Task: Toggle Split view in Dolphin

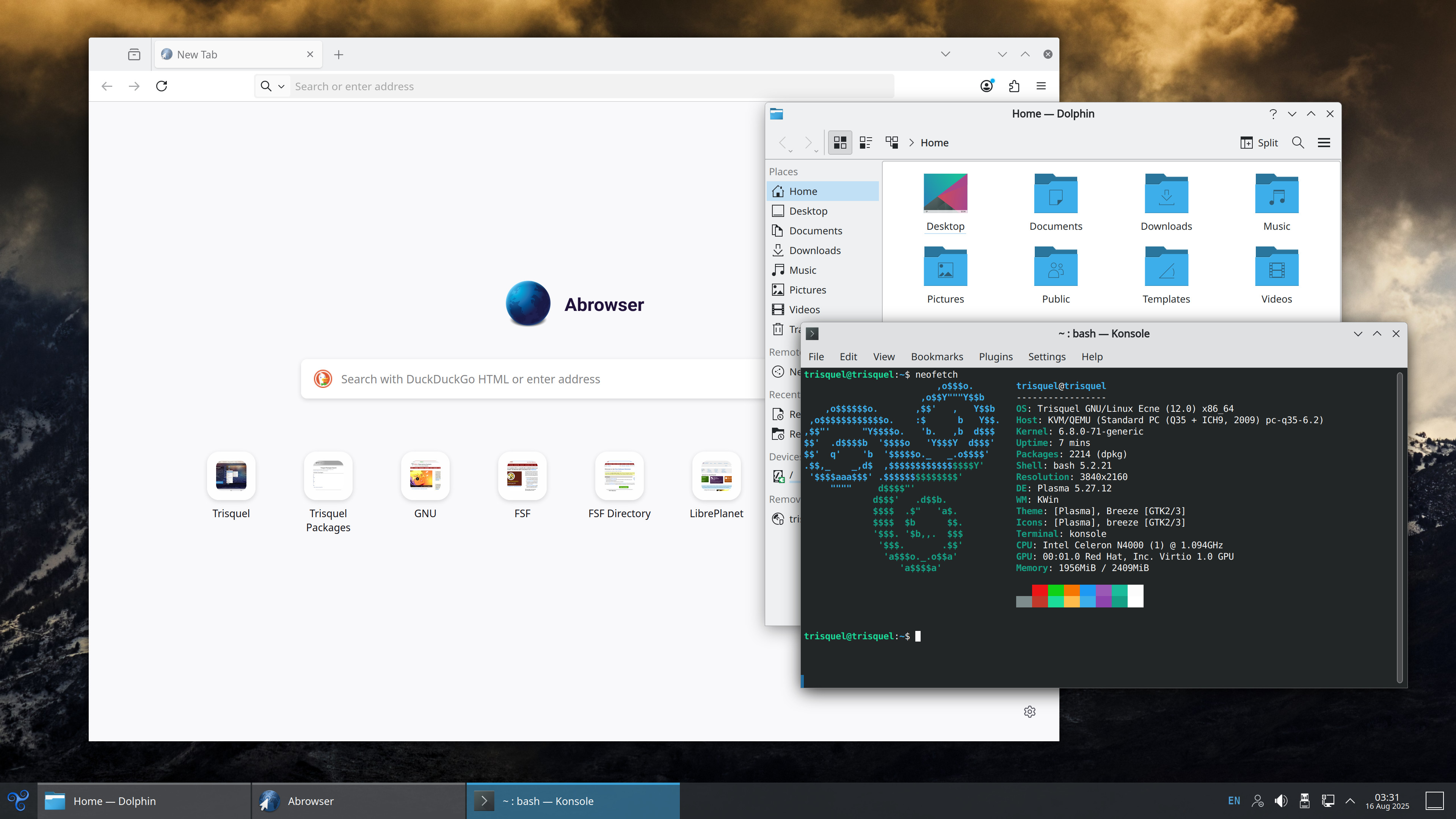Action: coord(1259,143)
